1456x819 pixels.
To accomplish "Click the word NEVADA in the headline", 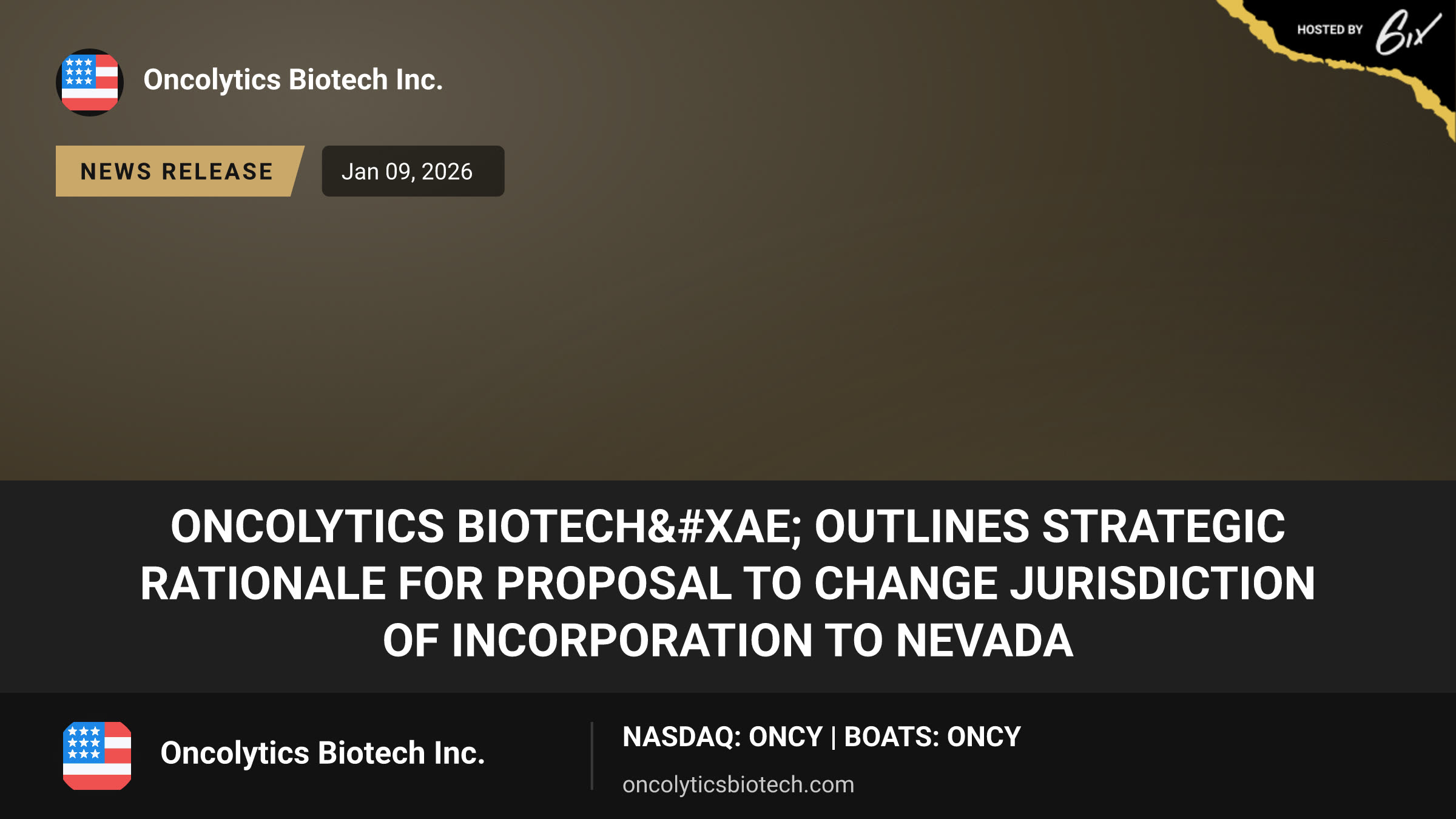I will point(985,641).
